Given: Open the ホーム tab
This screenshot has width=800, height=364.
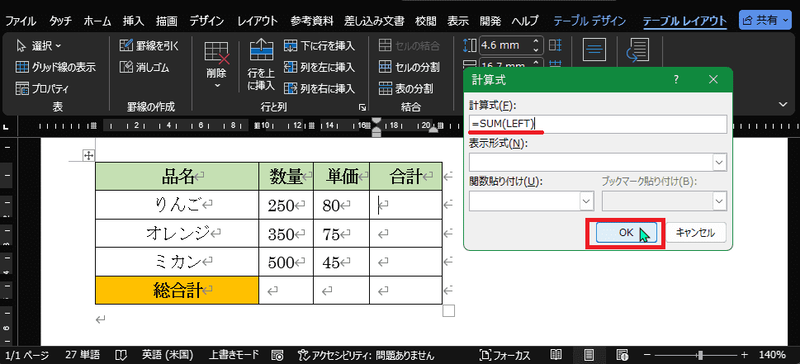Looking at the screenshot, I should tap(97, 21).
